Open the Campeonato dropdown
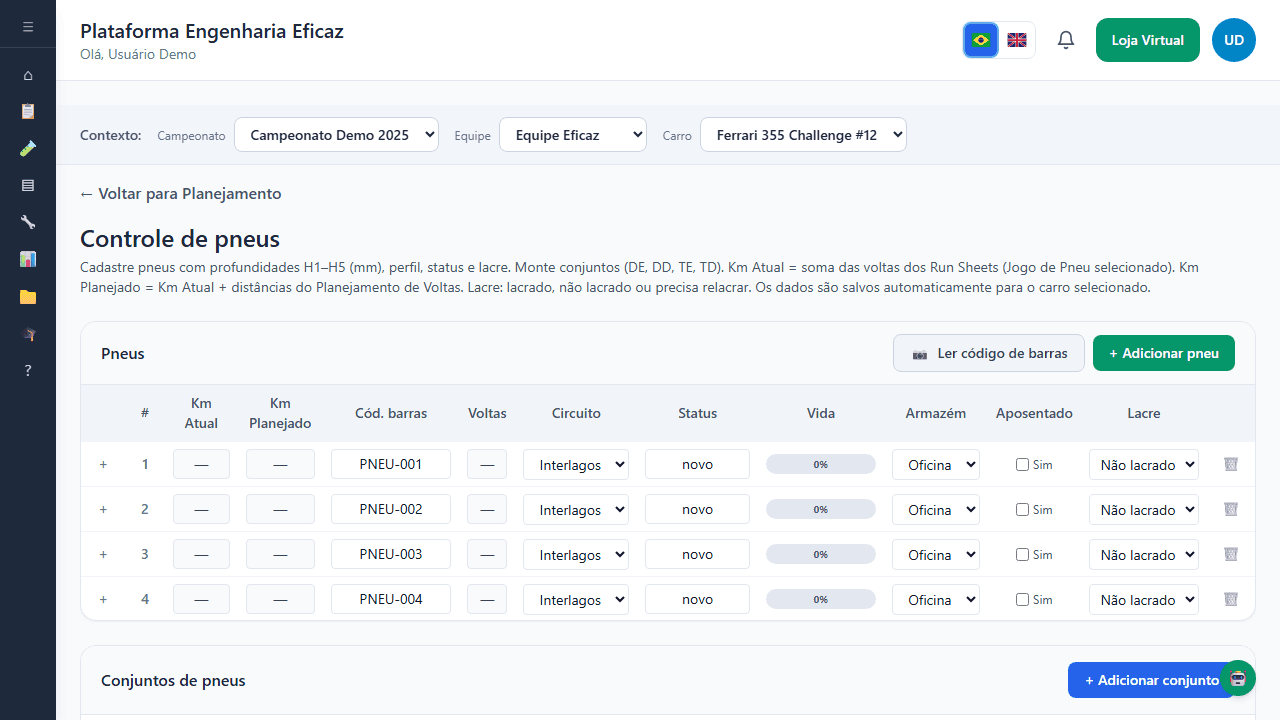 coord(336,135)
